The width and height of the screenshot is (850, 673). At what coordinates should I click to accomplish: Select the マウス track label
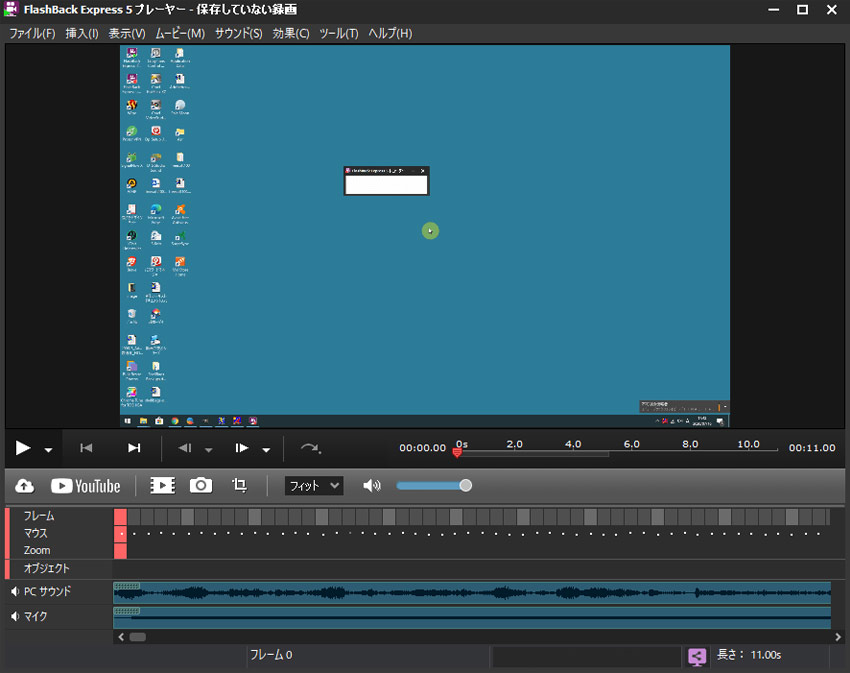point(36,533)
